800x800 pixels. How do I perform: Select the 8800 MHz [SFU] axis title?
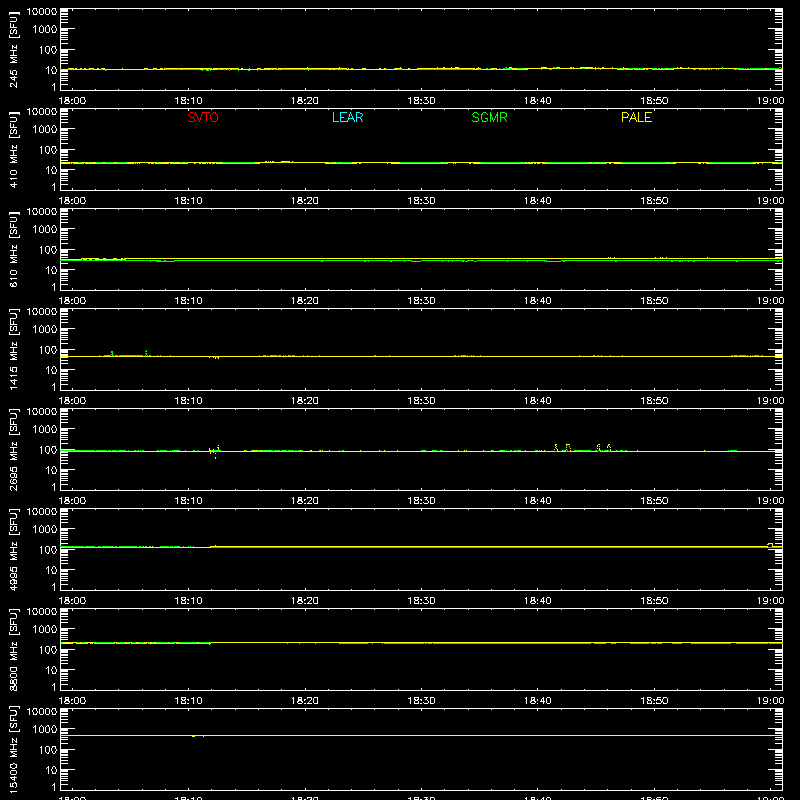click(x=14, y=649)
